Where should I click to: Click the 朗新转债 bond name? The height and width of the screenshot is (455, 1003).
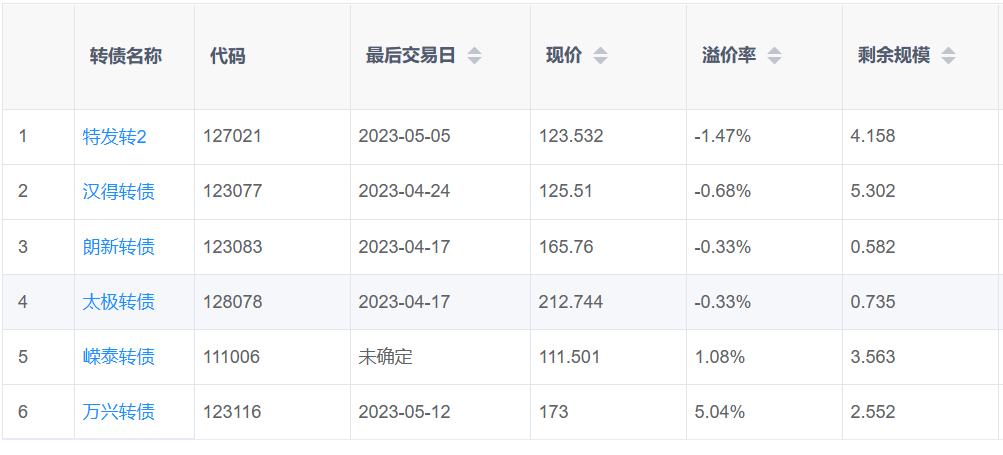pos(118,246)
